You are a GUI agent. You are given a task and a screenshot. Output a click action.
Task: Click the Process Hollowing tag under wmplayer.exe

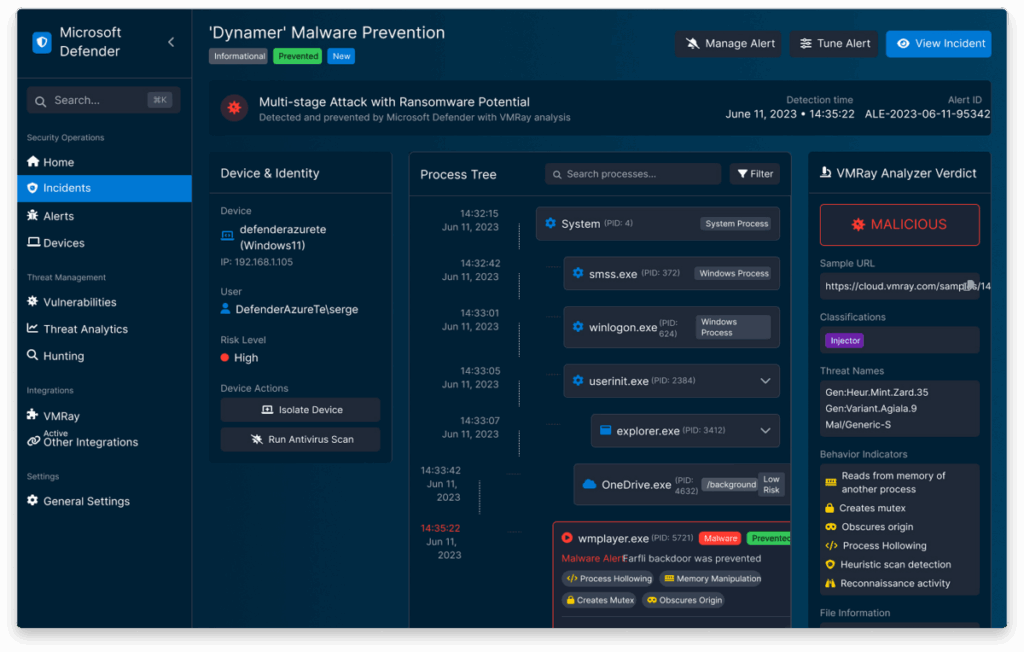(x=609, y=578)
